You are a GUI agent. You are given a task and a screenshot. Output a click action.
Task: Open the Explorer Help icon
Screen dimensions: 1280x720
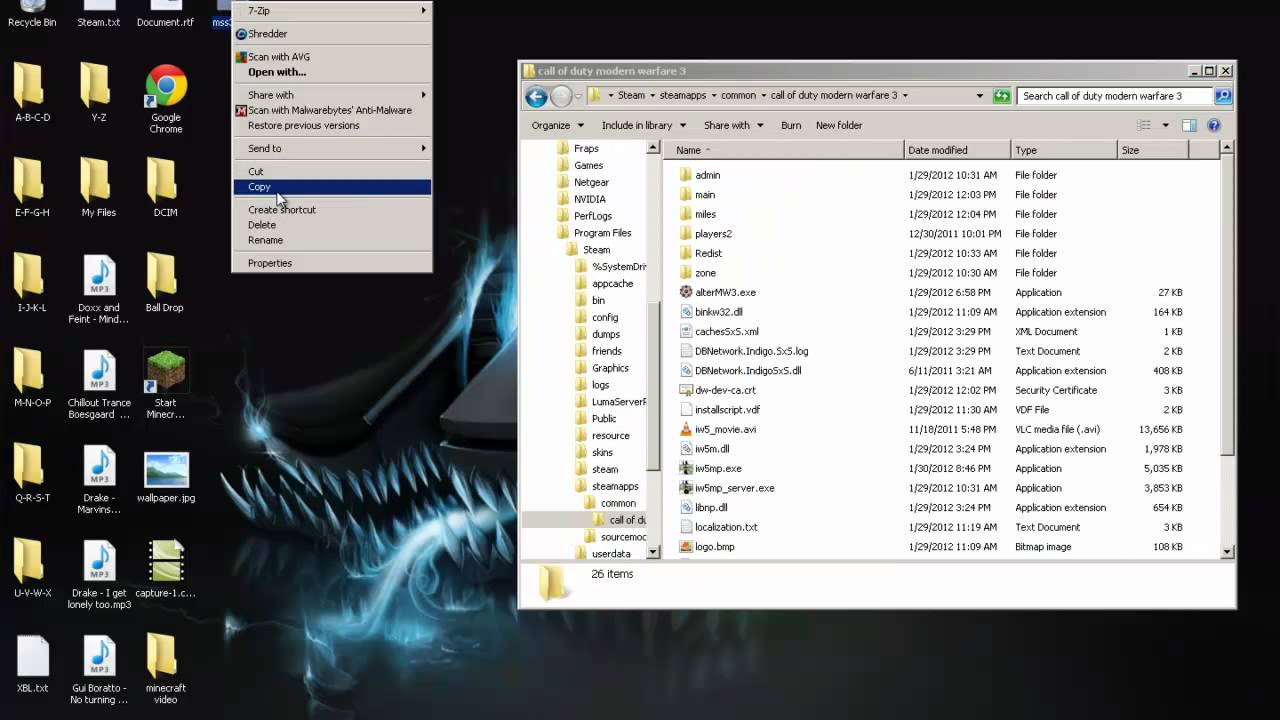tap(1214, 126)
